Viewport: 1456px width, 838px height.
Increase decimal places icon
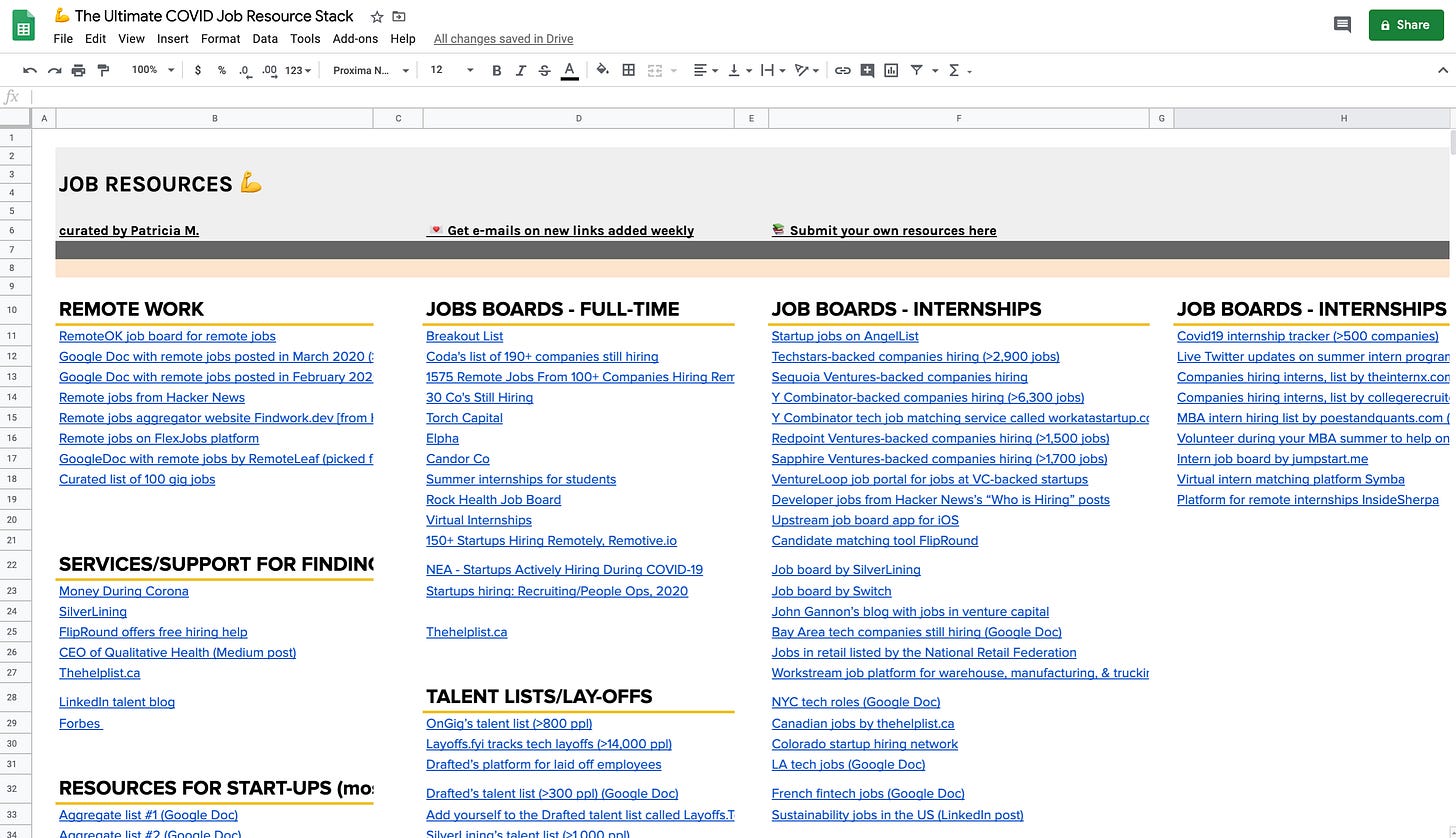point(269,70)
